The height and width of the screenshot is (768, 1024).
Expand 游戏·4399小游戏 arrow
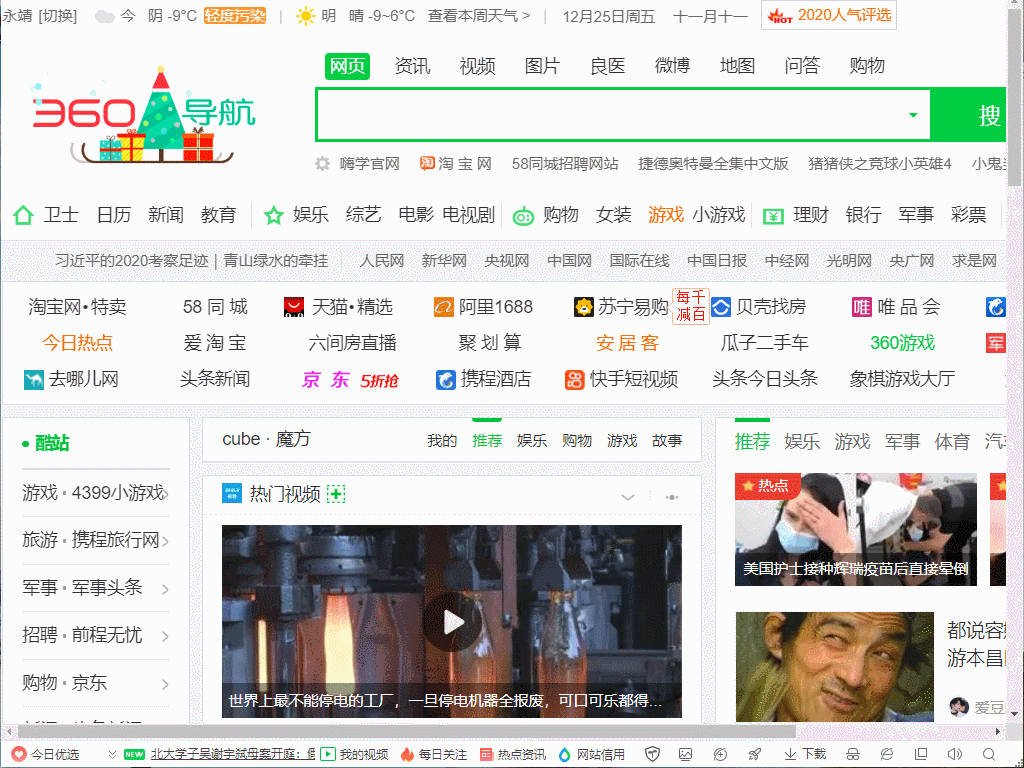165,494
